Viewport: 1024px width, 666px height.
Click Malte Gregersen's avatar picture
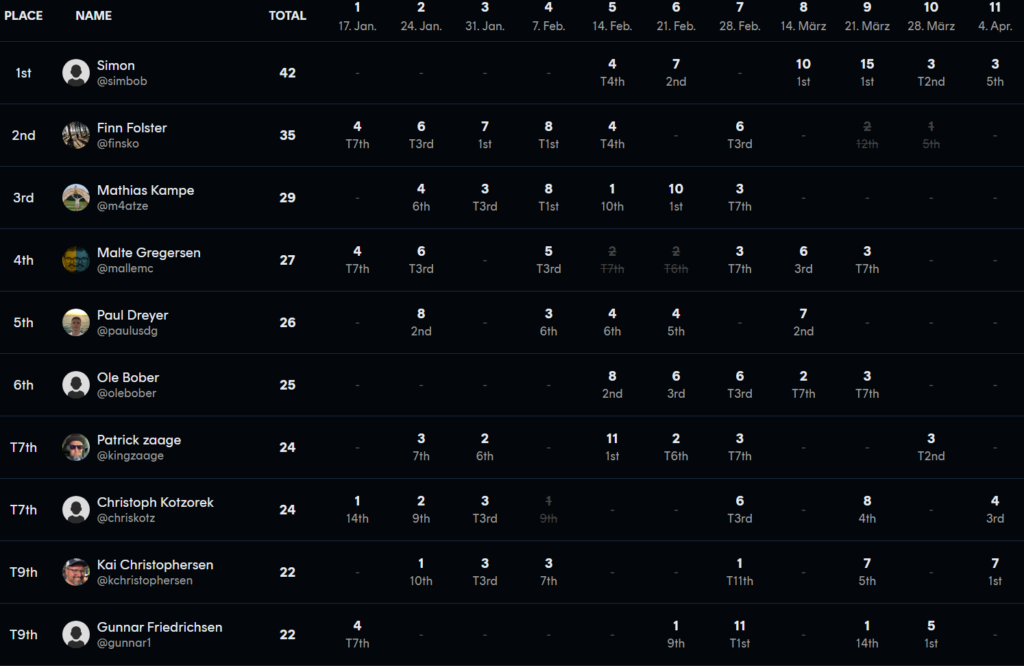(76, 260)
